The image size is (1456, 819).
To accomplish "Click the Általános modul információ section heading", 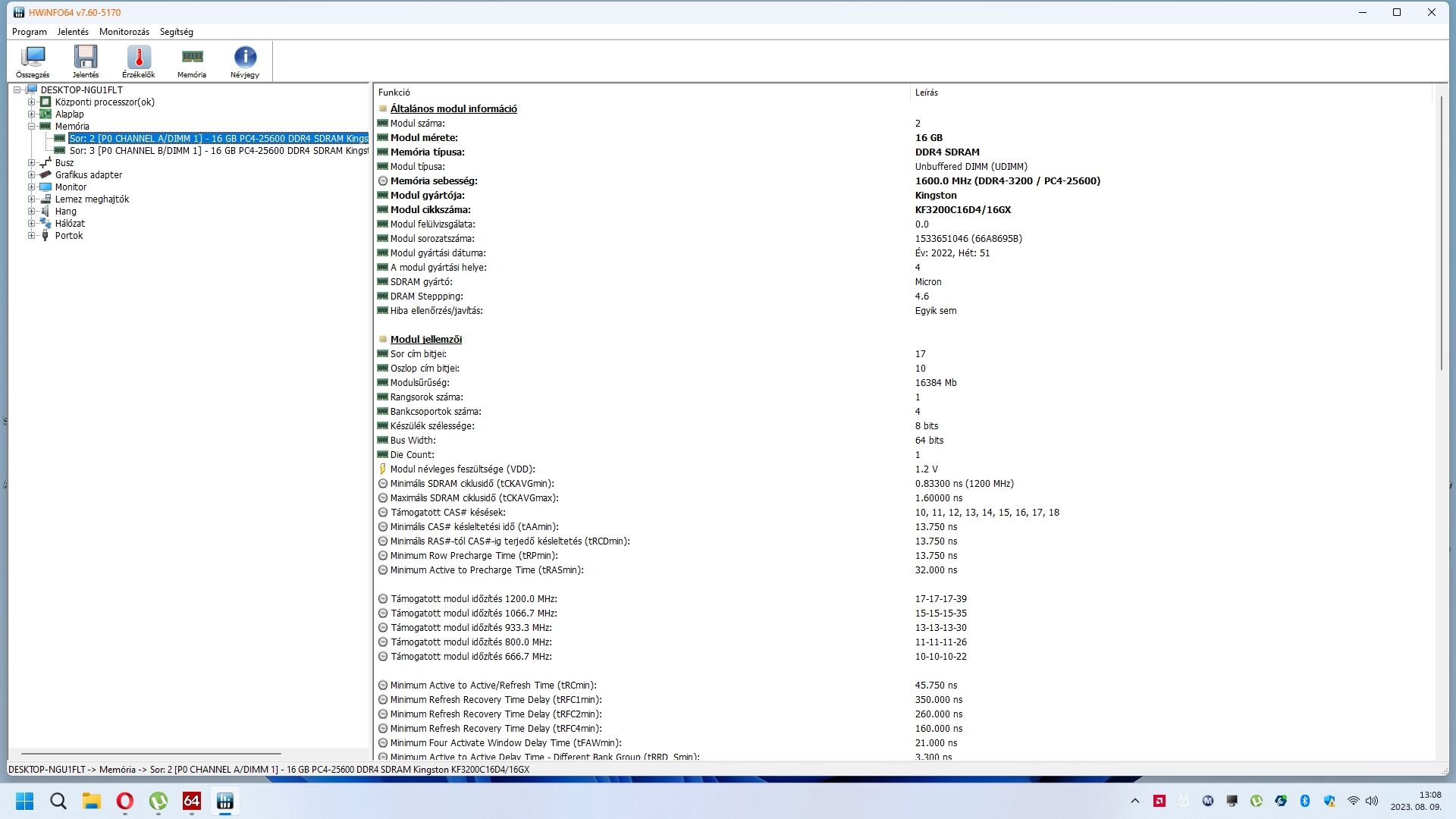I will pyautogui.click(x=453, y=108).
